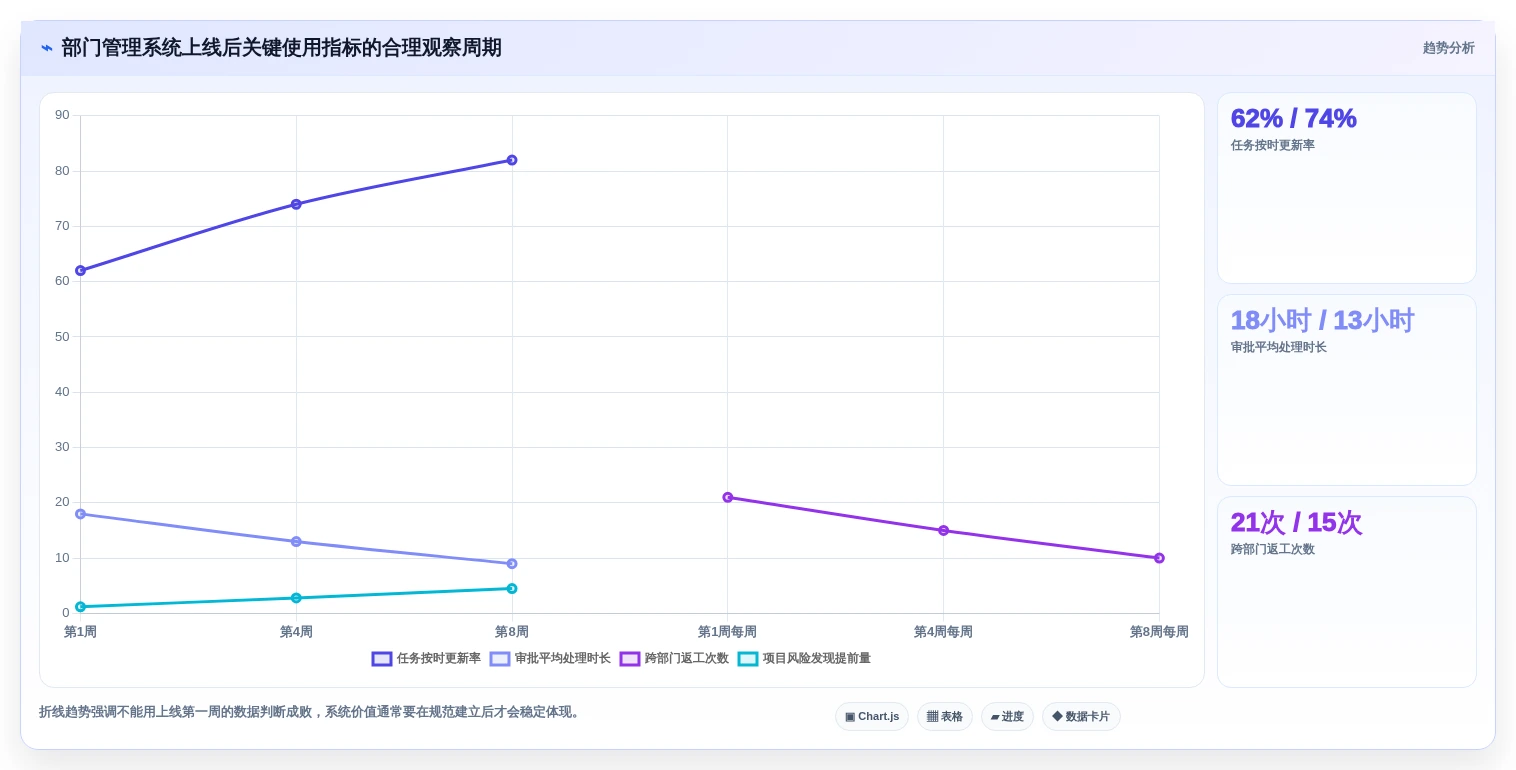Image resolution: width=1516 pixels, height=770 pixels.
Task: Click the 第8周 axis label
Action: click(x=512, y=632)
